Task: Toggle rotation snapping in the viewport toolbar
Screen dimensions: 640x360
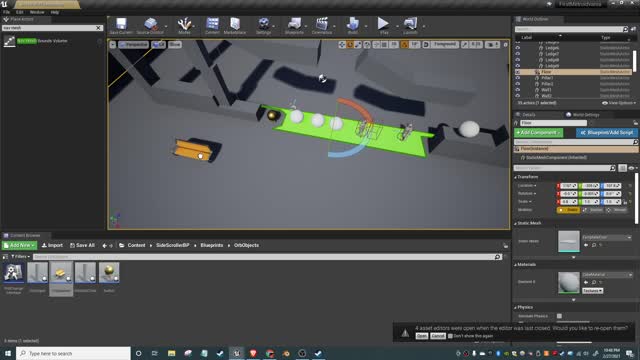Action: click(x=404, y=44)
